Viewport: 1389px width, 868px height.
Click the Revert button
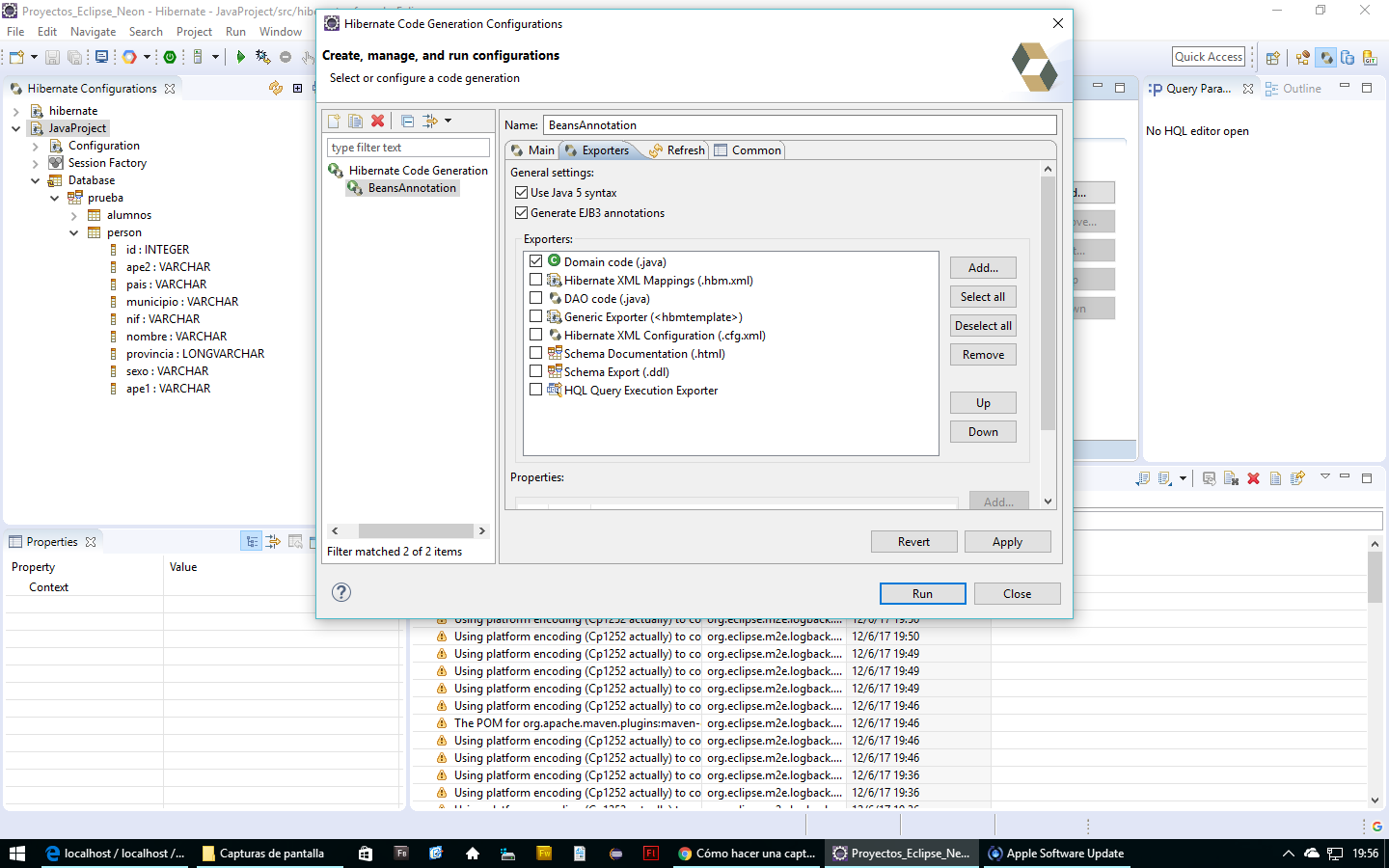pos(913,542)
